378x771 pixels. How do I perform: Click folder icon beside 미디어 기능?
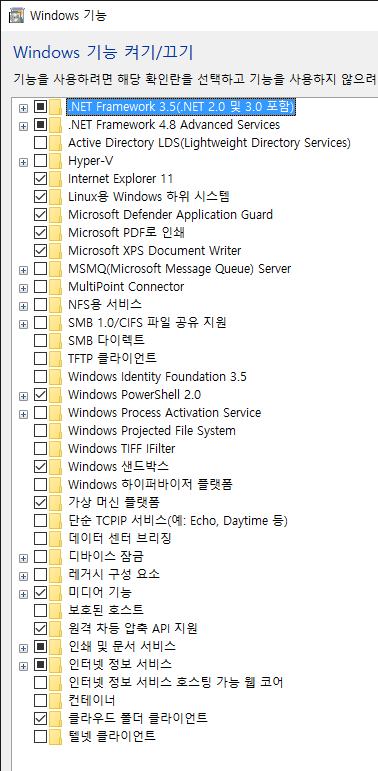(56, 592)
